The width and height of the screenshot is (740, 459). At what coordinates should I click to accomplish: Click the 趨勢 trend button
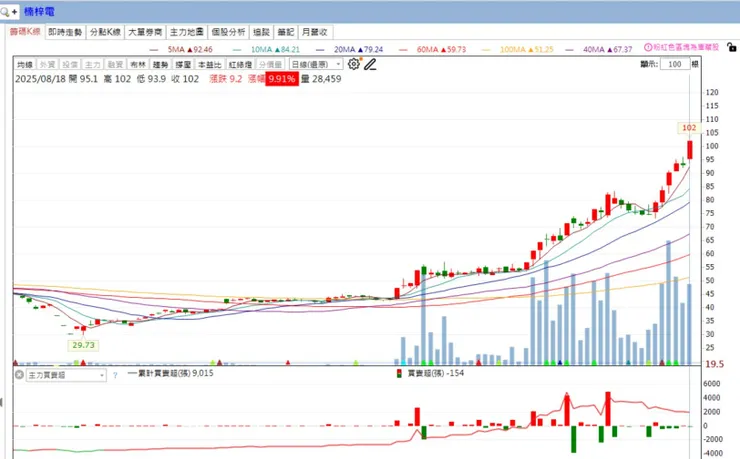160,65
